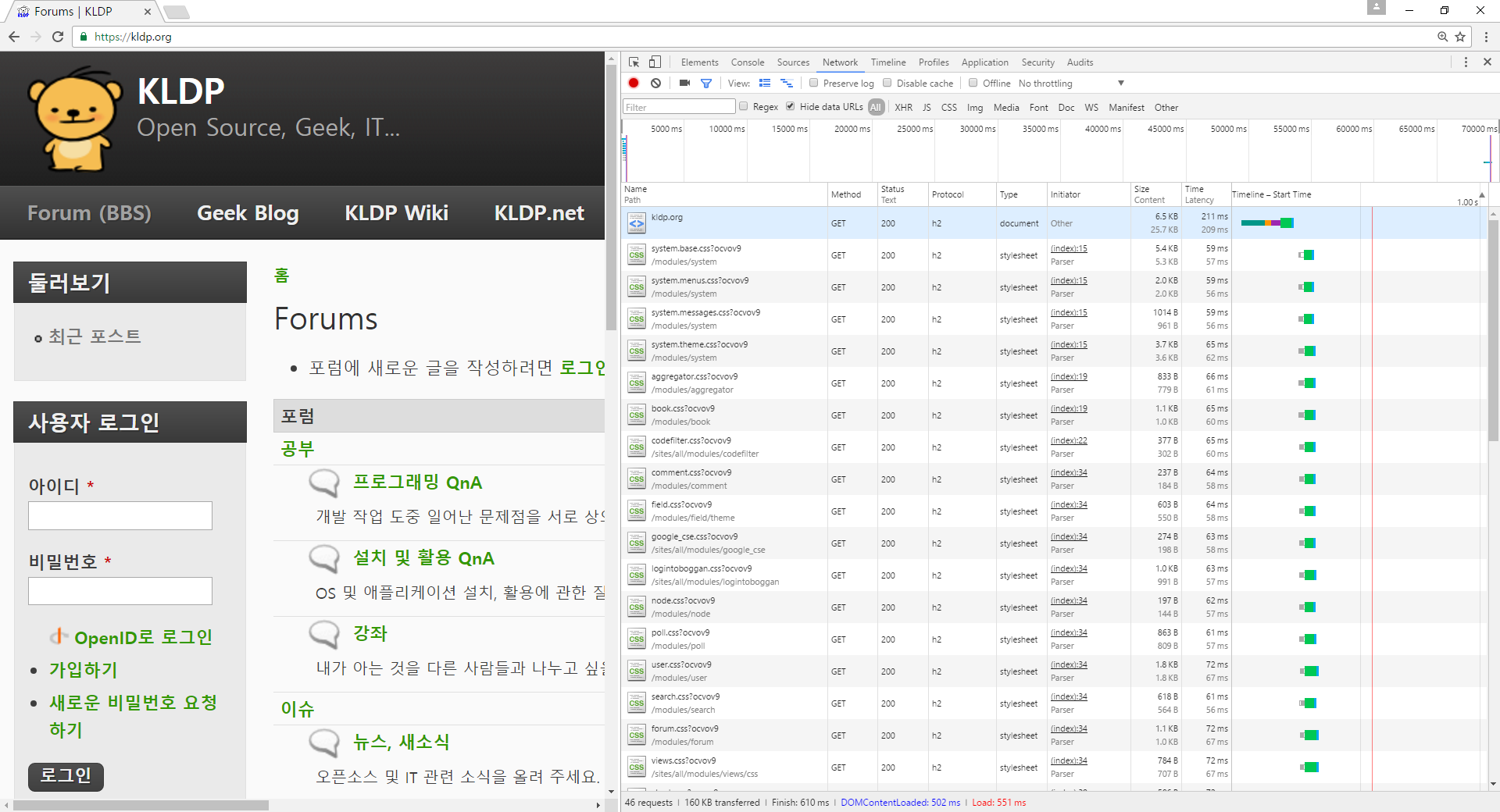Click the KLDP bear mascot logo
Screen dimensions: 1500x812
click(x=74, y=117)
